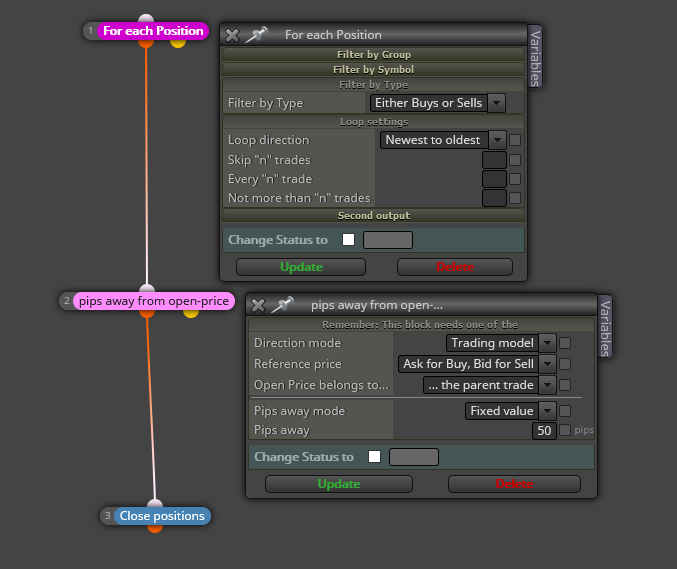Toggle checkbox next to Filter by Type dropdown
Viewport: 677px width, 569px height.
pos(514,103)
